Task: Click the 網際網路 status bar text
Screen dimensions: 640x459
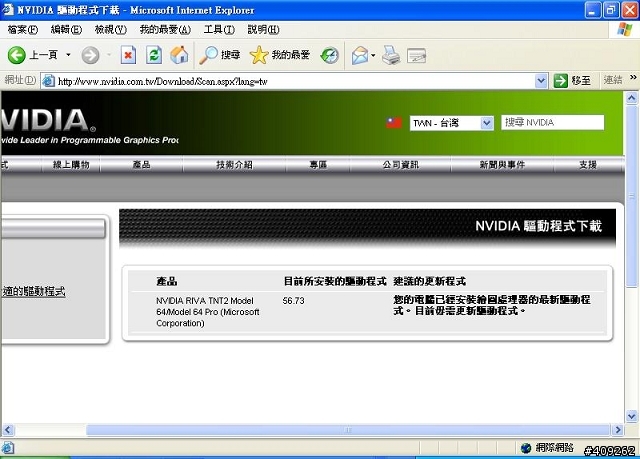Action: pos(554,448)
